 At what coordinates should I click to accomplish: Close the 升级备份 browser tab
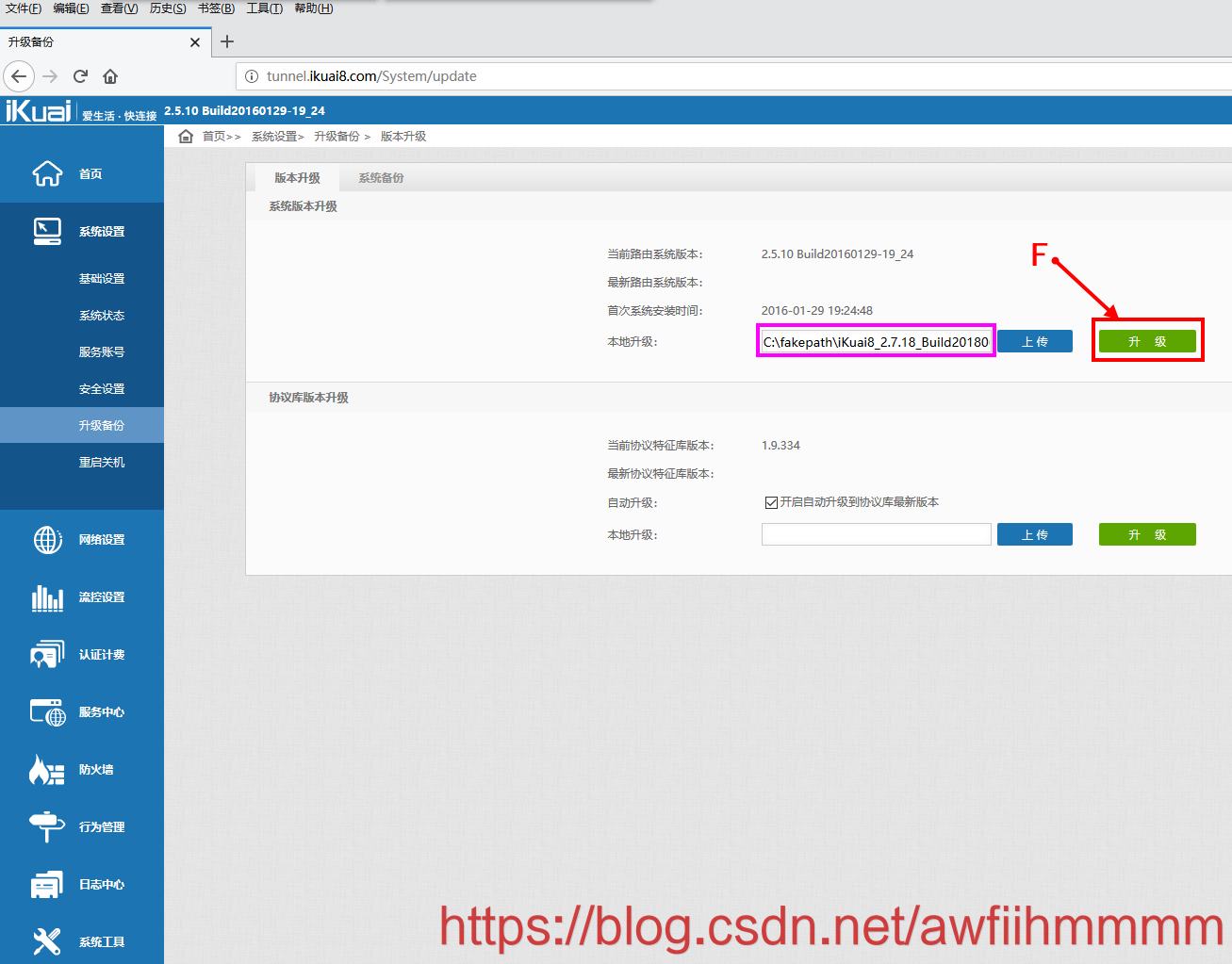tap(195, 42)
